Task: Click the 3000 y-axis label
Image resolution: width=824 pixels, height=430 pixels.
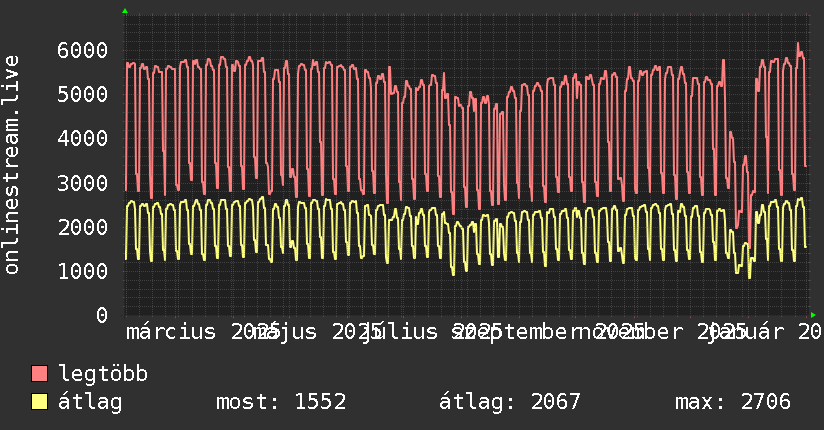Action: [x=83, y=183]
